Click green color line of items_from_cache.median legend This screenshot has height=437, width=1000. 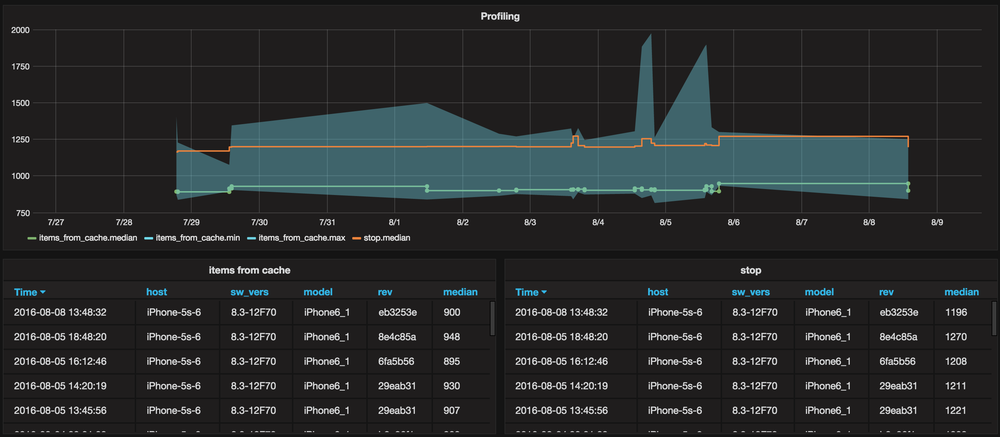[32, 239]
